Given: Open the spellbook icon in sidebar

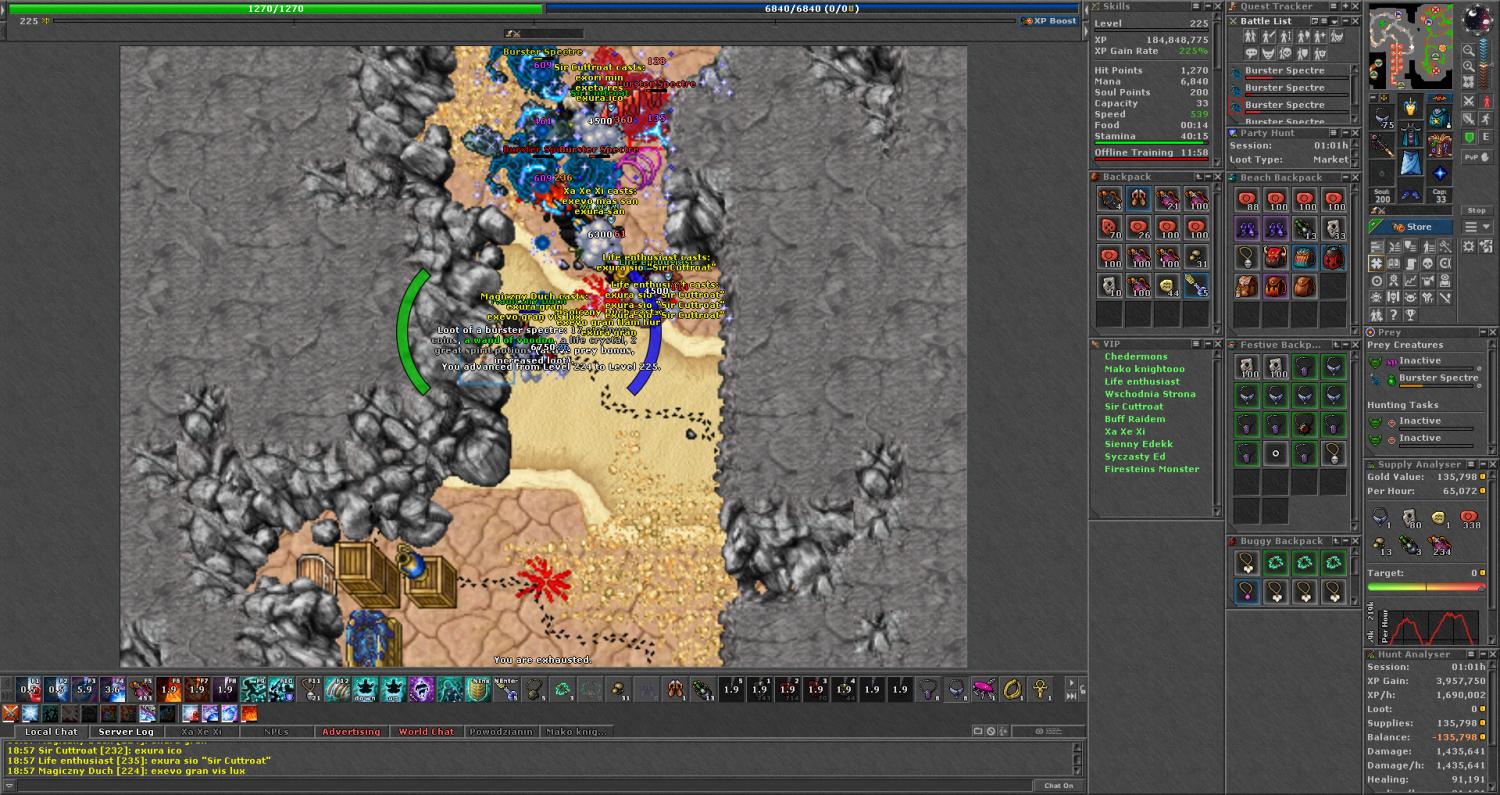Looking at the screenshot, I should point(1393,263).
